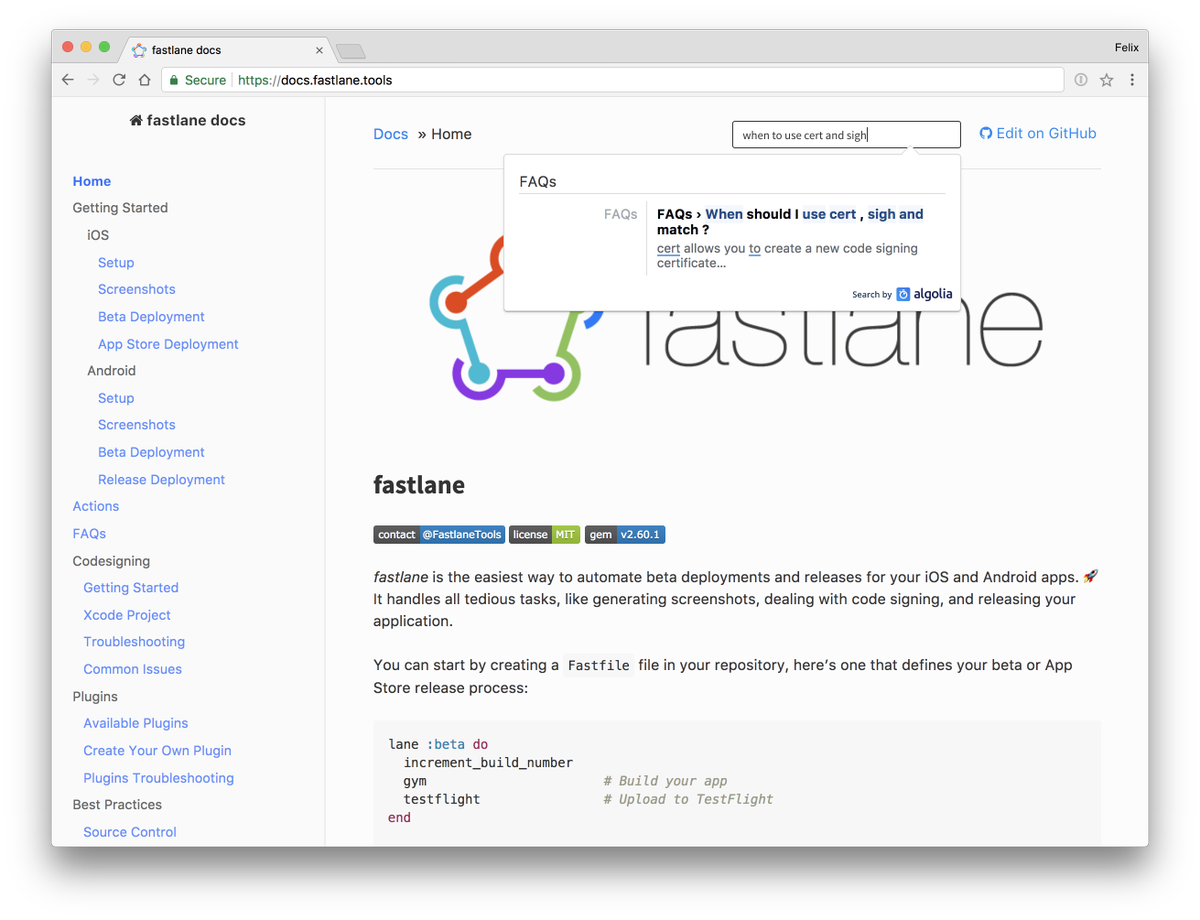Screen dimensions: 1200x920
Task: Open Source Control sidebar link
Action: pos(130,832)
